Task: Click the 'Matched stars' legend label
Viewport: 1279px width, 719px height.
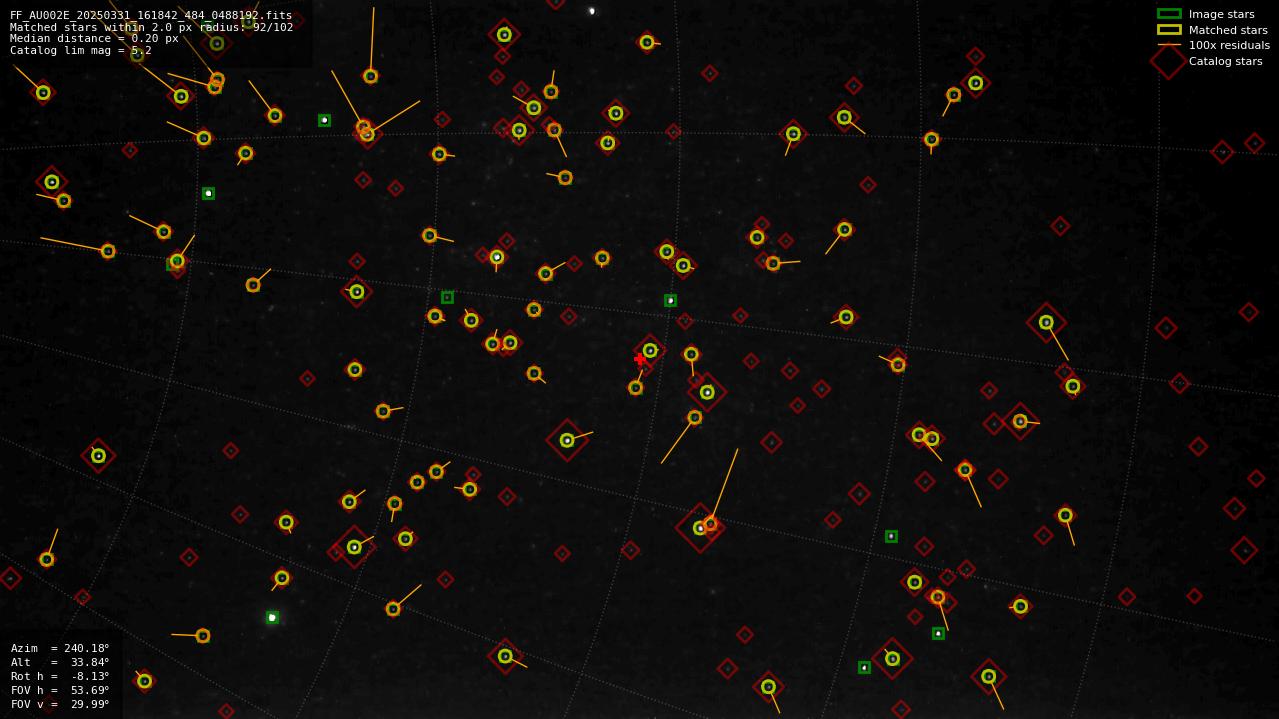Action: (1228, 30)
